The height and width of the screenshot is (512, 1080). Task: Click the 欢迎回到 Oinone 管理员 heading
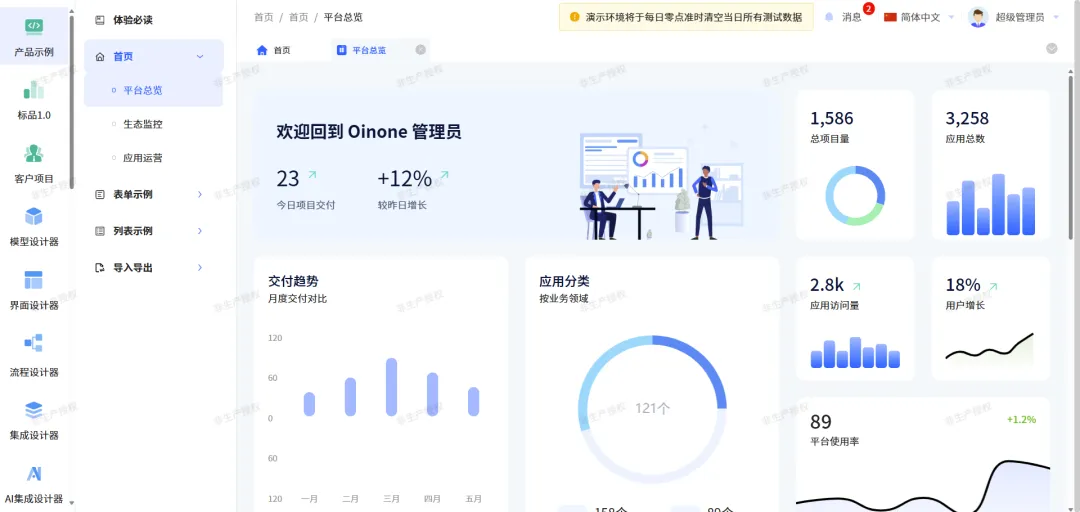368,132
